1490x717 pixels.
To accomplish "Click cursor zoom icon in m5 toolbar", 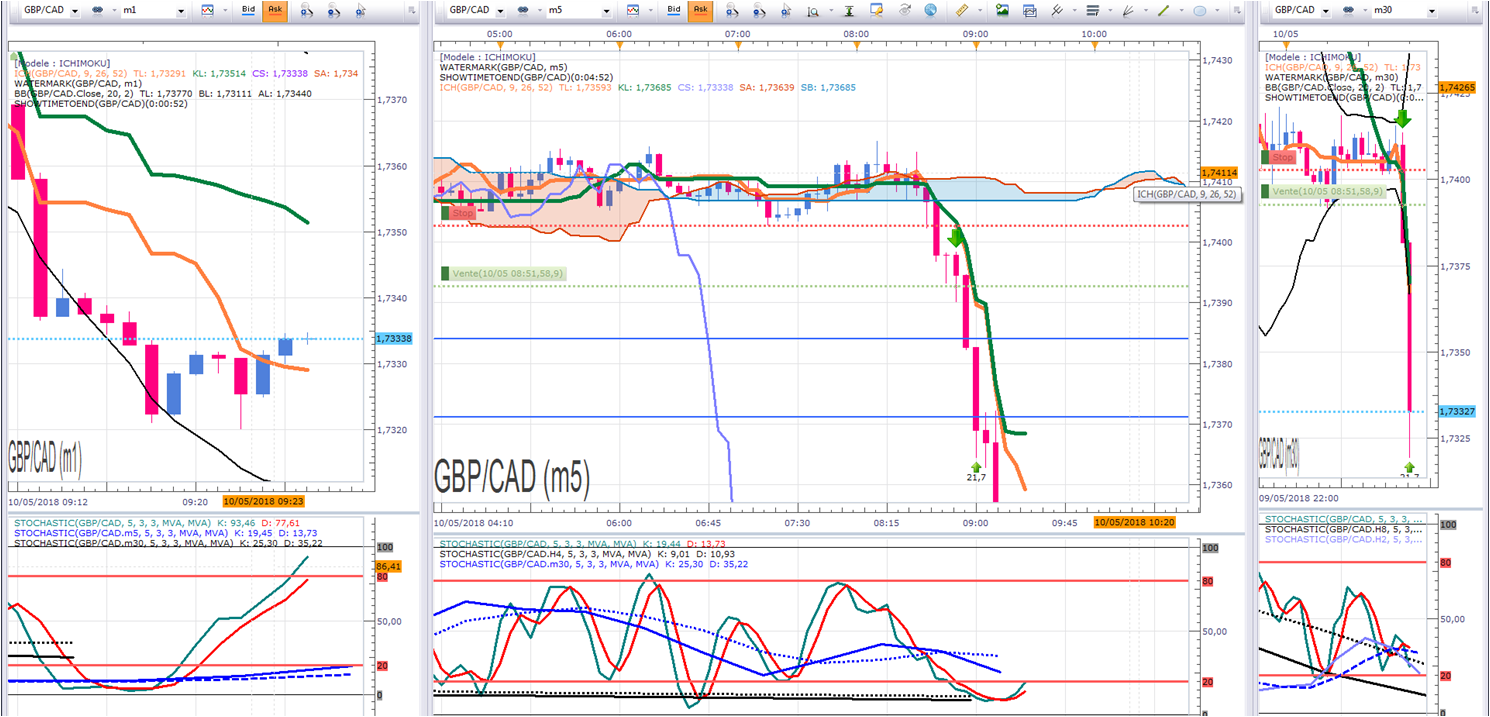I will point(786,11).
